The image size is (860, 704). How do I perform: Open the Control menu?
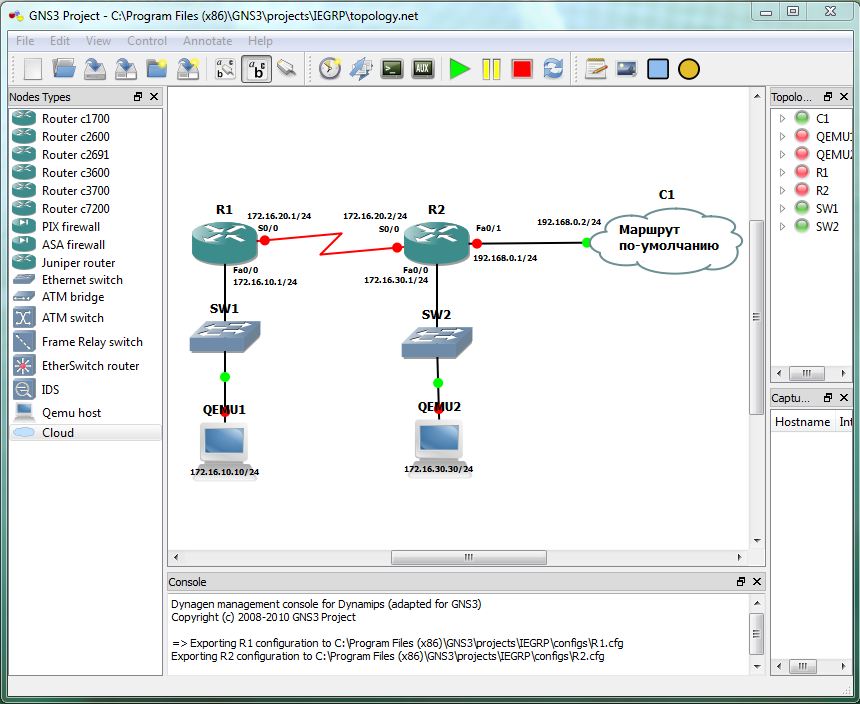pos(146,41)
